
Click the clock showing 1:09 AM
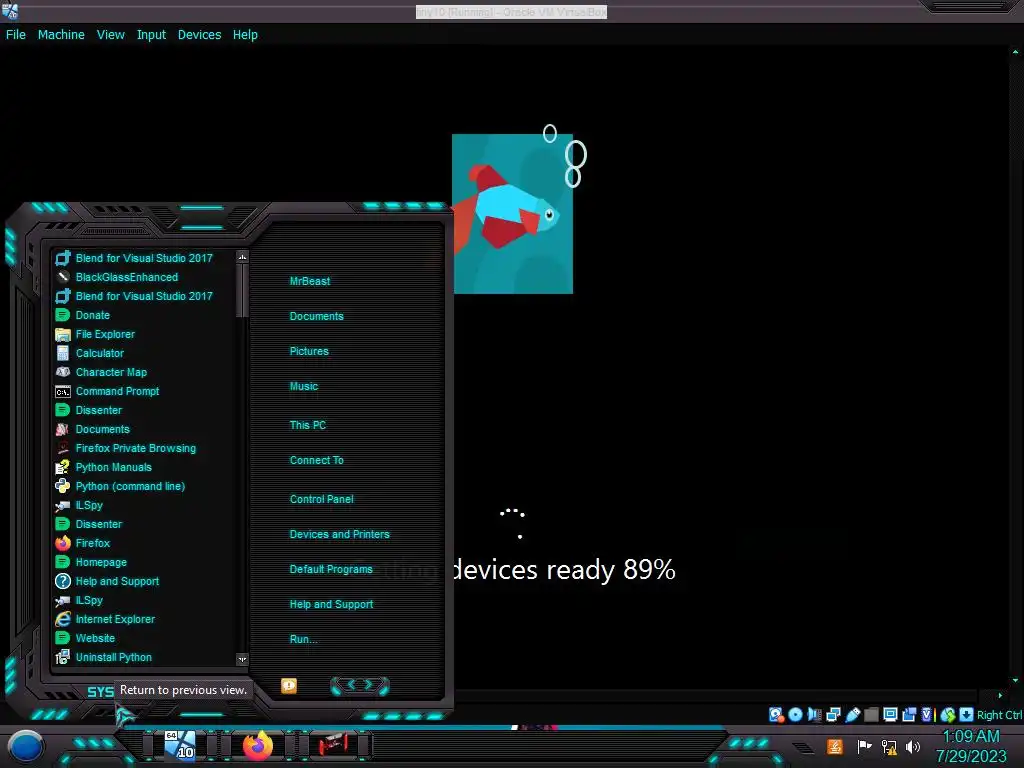[971, 746]
